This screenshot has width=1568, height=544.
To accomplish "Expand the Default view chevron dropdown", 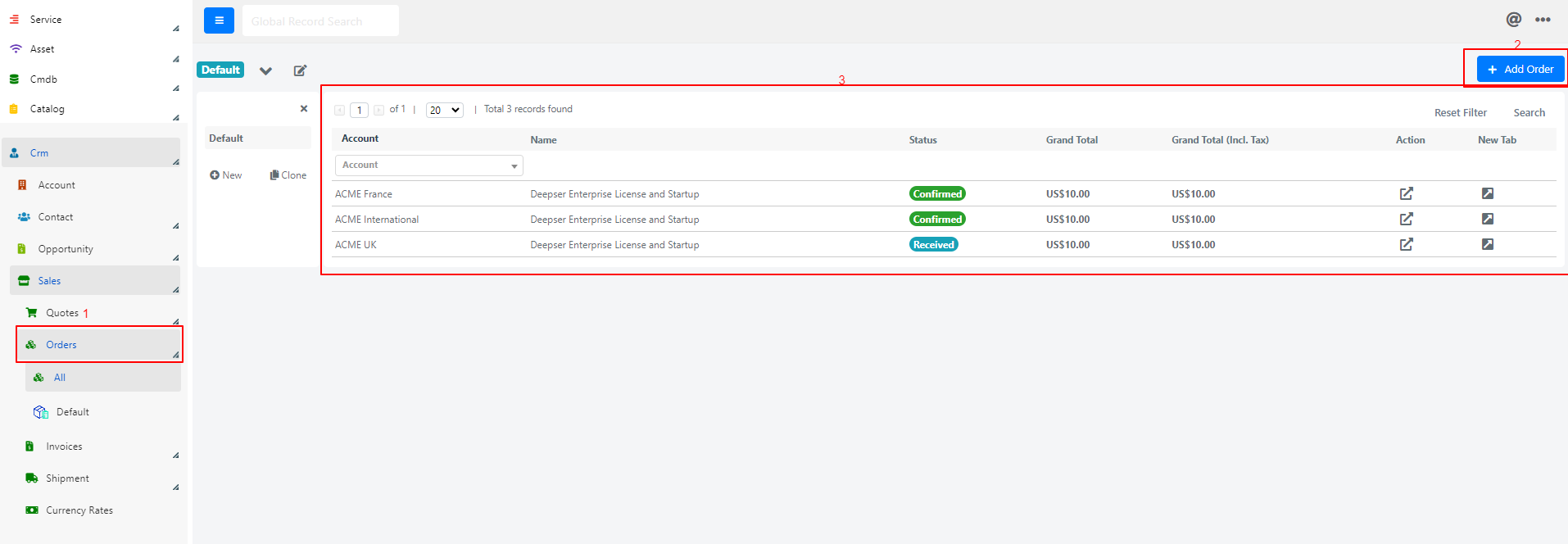I will (x=265, y=70).
